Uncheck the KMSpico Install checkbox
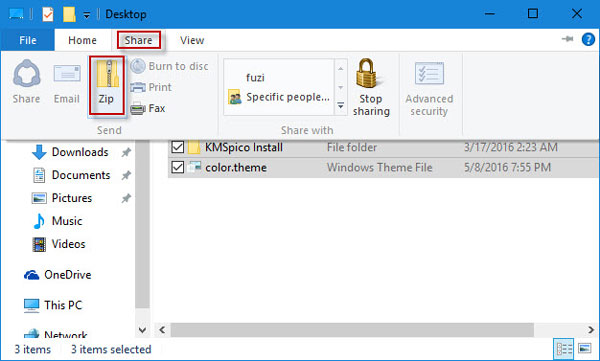Screen dimensions: 600x361 178,147
